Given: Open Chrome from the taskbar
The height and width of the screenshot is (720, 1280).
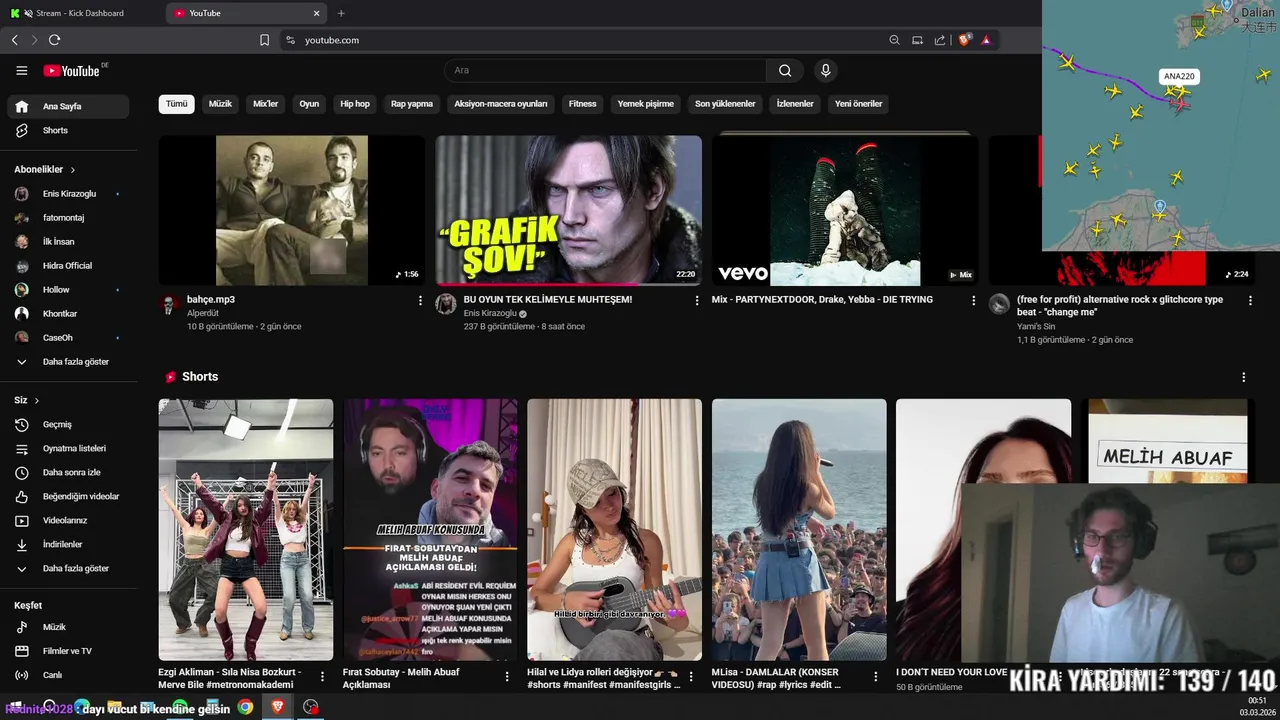Looking at the screenshot, I should [245, 707].
